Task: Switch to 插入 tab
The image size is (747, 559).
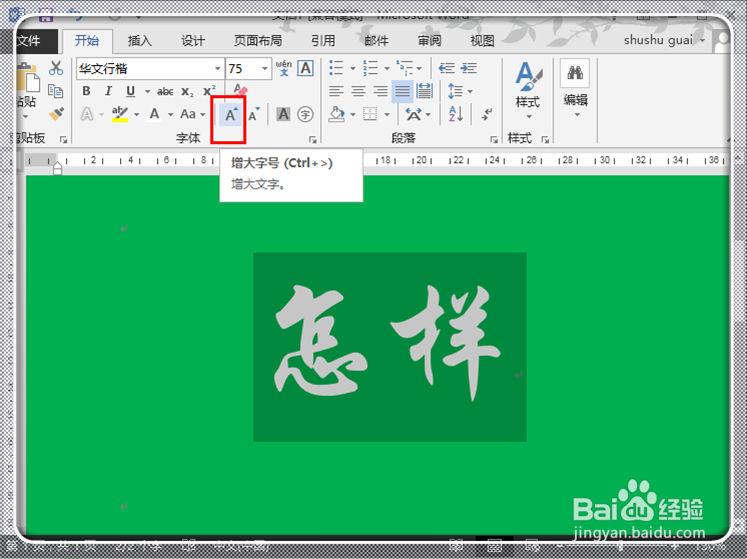Action: pos(140,41)
